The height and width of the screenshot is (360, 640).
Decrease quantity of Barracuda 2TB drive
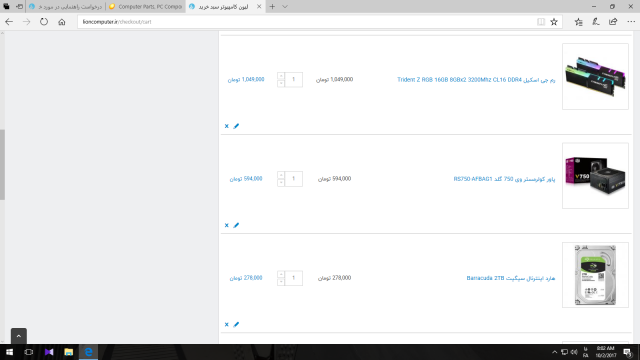coord(281,282)
